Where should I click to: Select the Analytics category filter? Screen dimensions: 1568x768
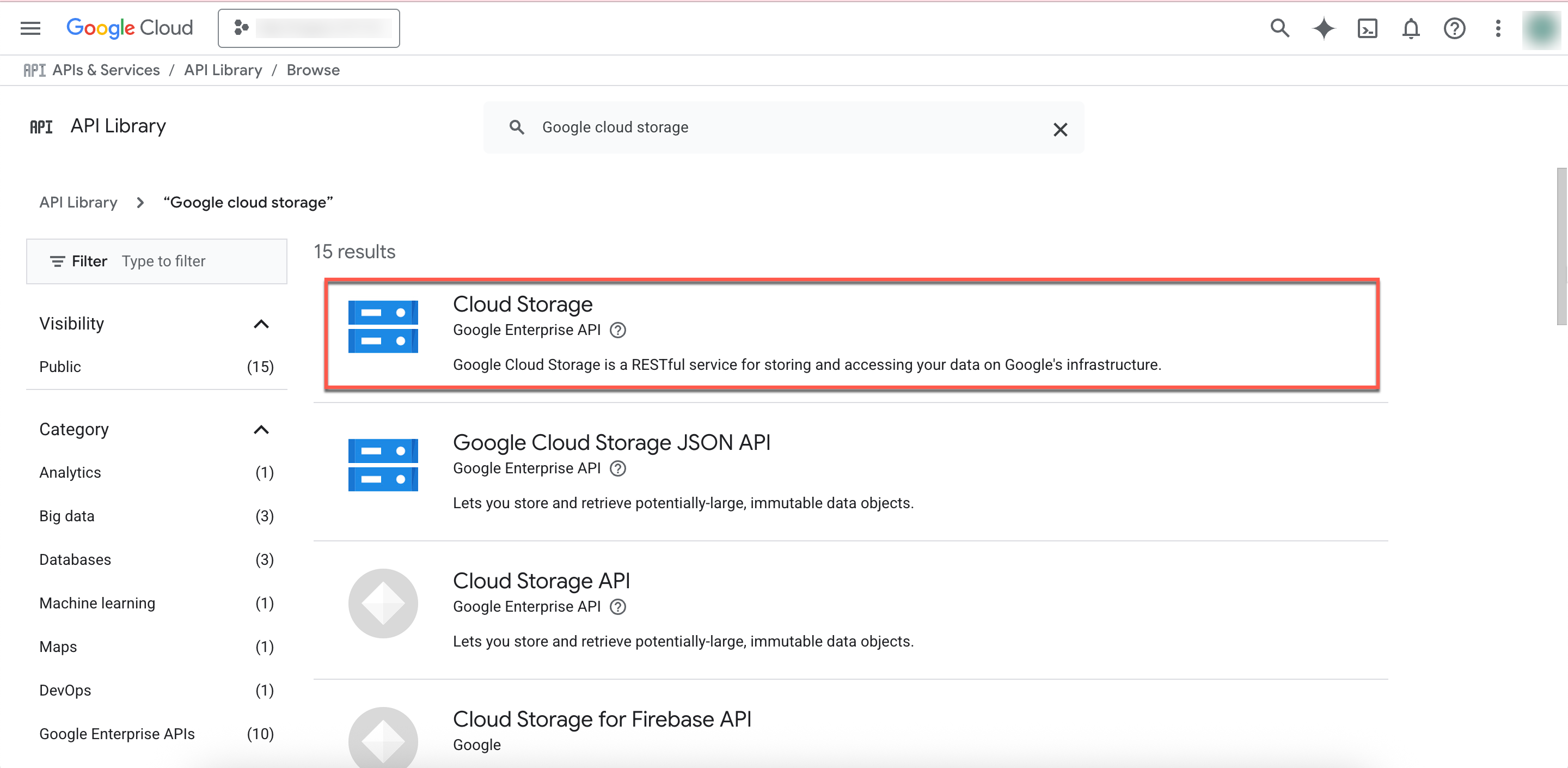click(x=70, y=472)
